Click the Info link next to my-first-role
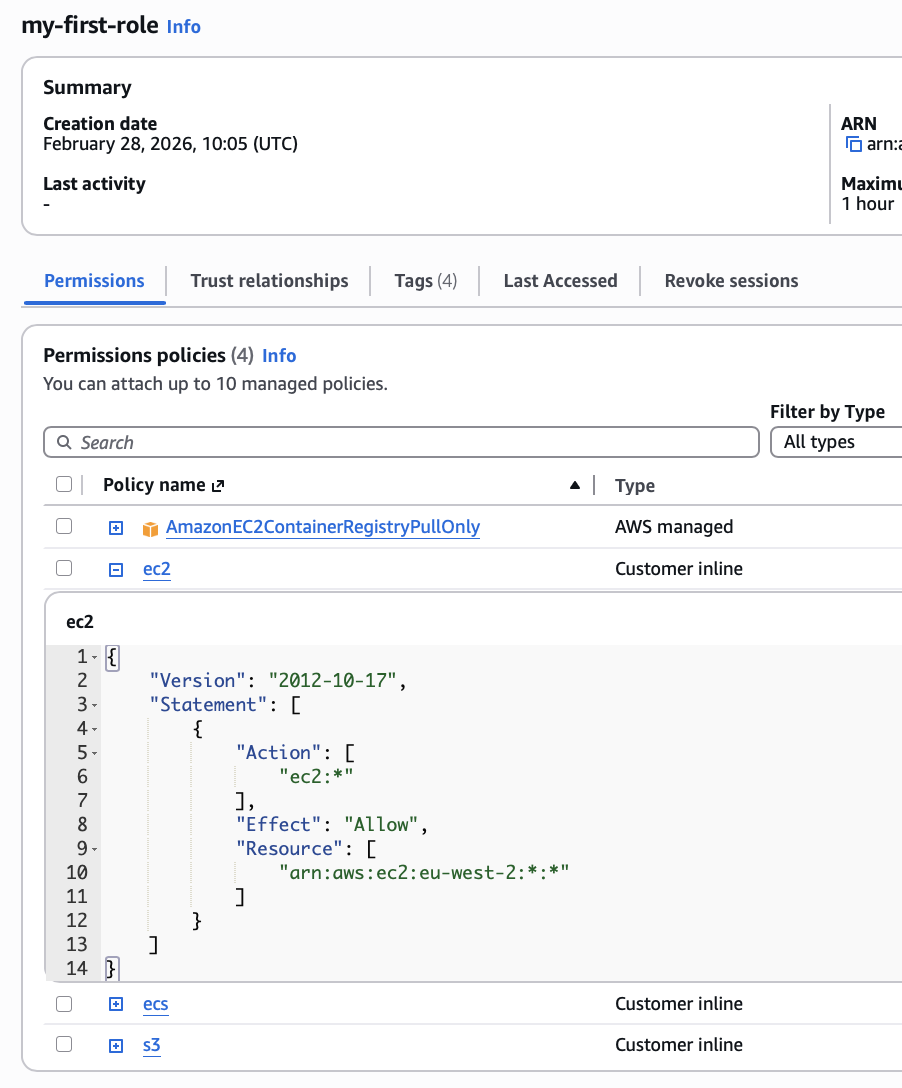 184,27
